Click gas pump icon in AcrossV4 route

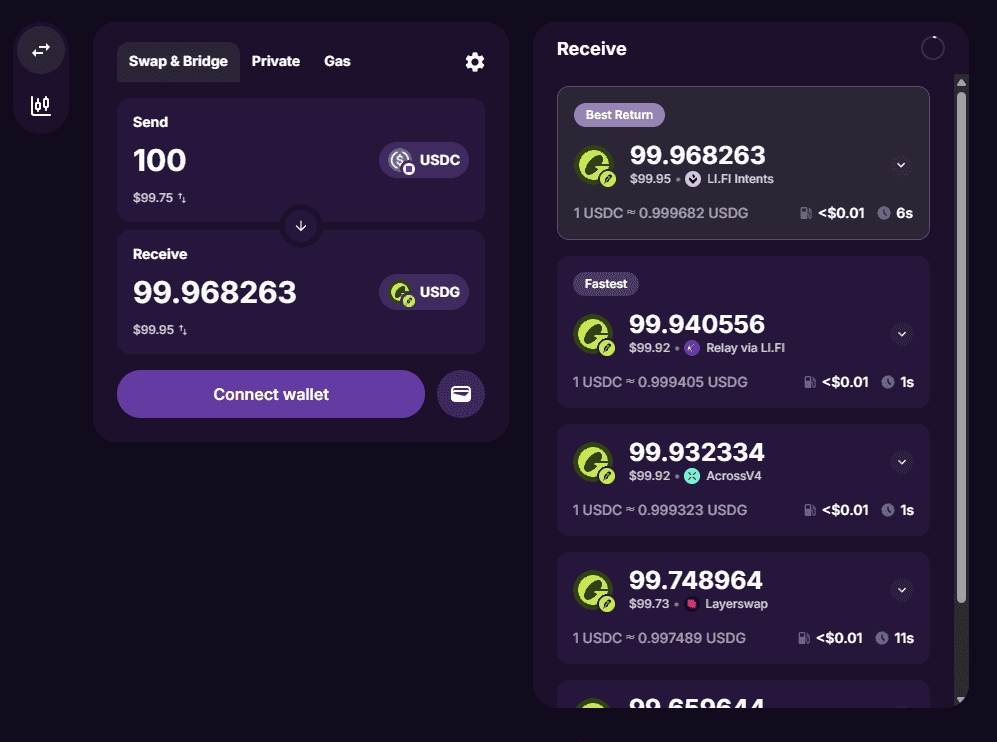(x=809, y=510)
